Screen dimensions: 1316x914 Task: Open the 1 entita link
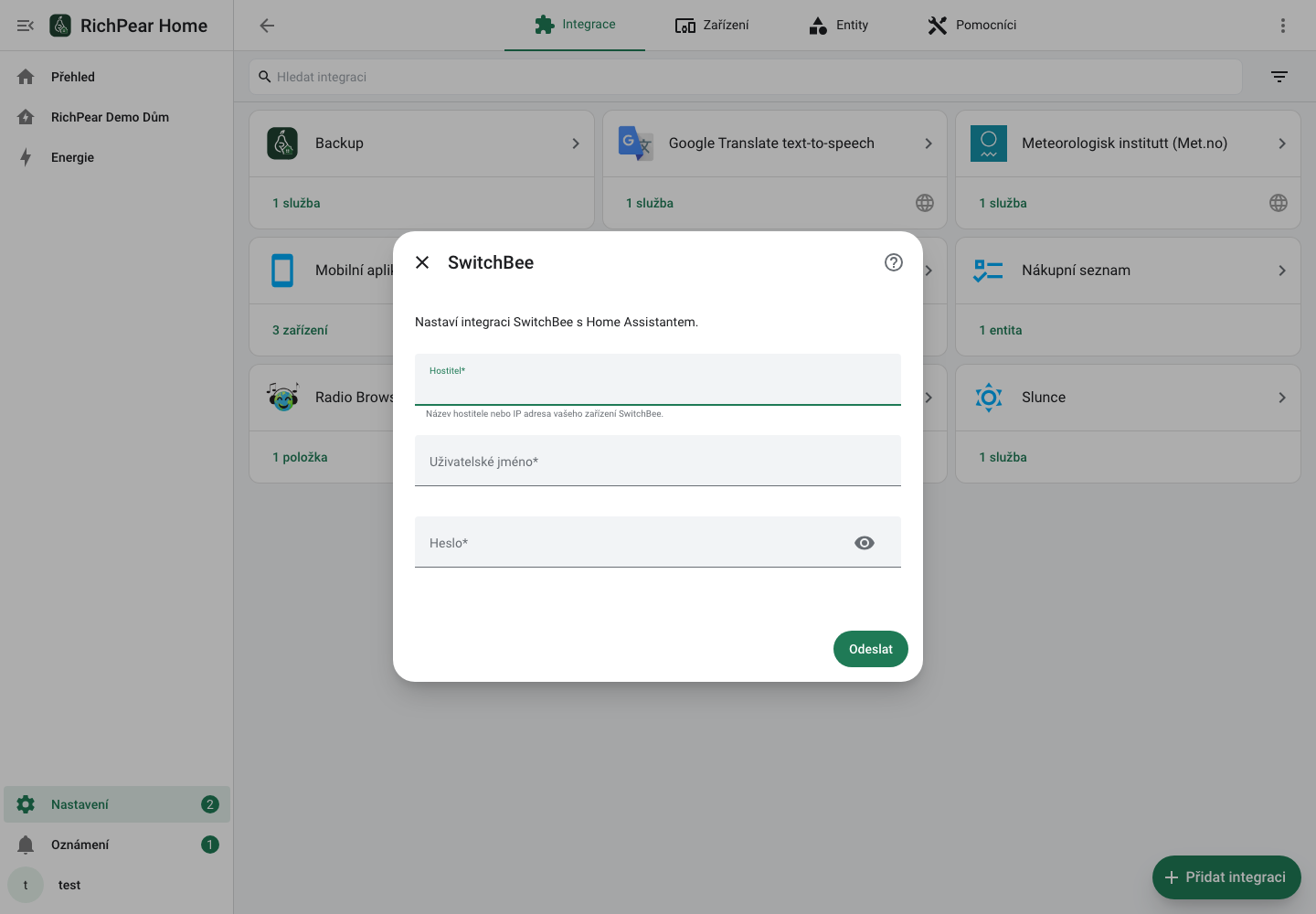[1001, 330]
